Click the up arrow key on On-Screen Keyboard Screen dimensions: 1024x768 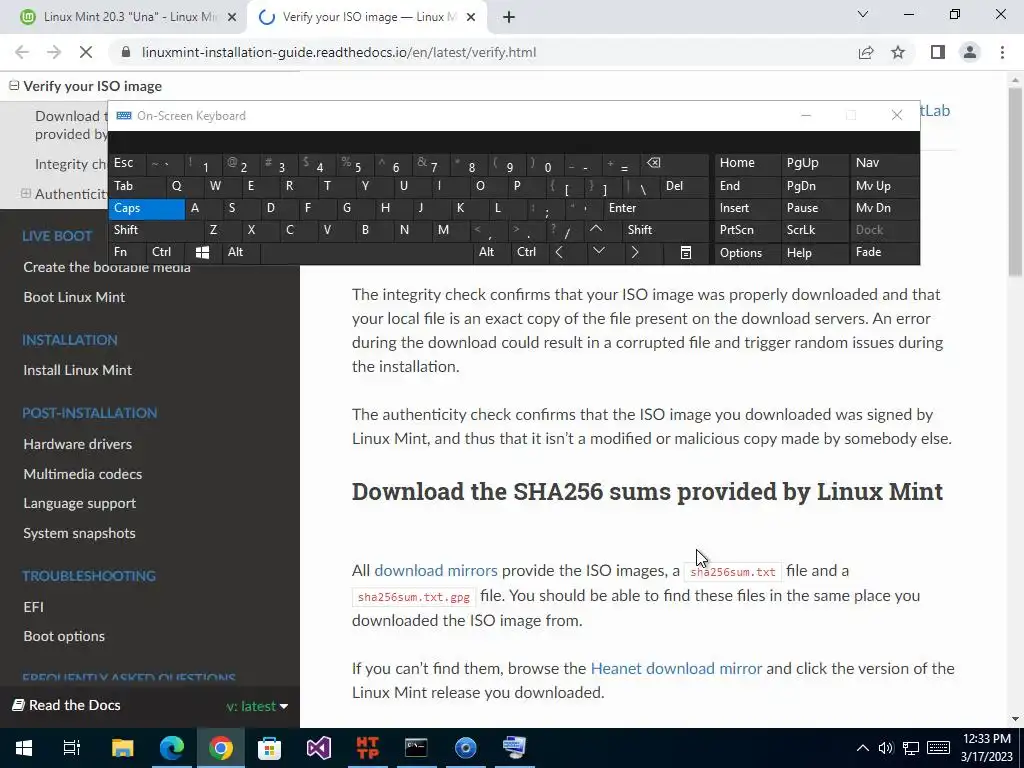click(596, 230)
